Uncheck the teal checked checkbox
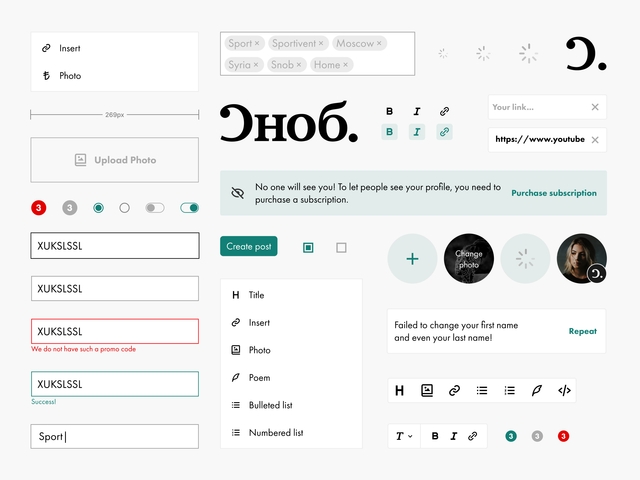This screenshot has width=640, height=480. click(x=308, y=247)
